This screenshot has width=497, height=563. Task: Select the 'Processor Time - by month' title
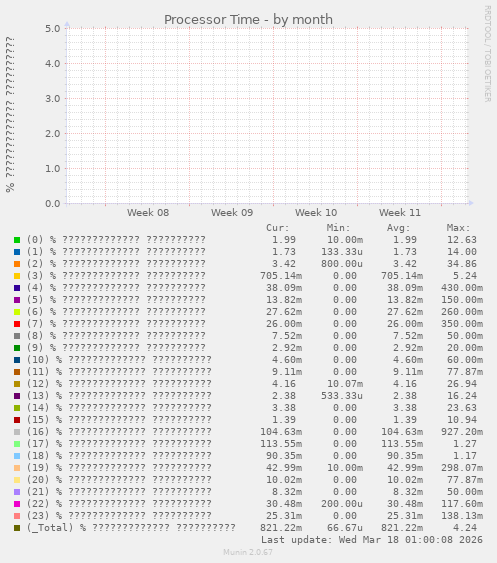[248, 19]
